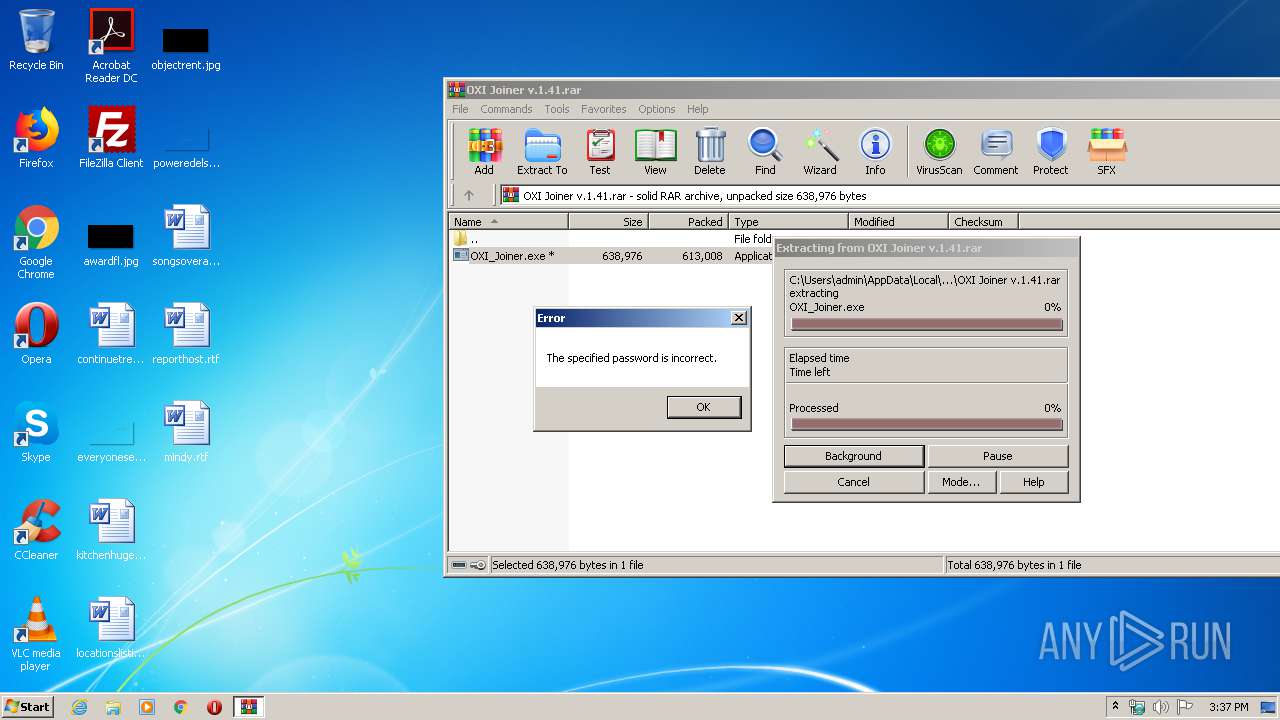
Task: Open the Favorites menu
Action: point(604,109)
